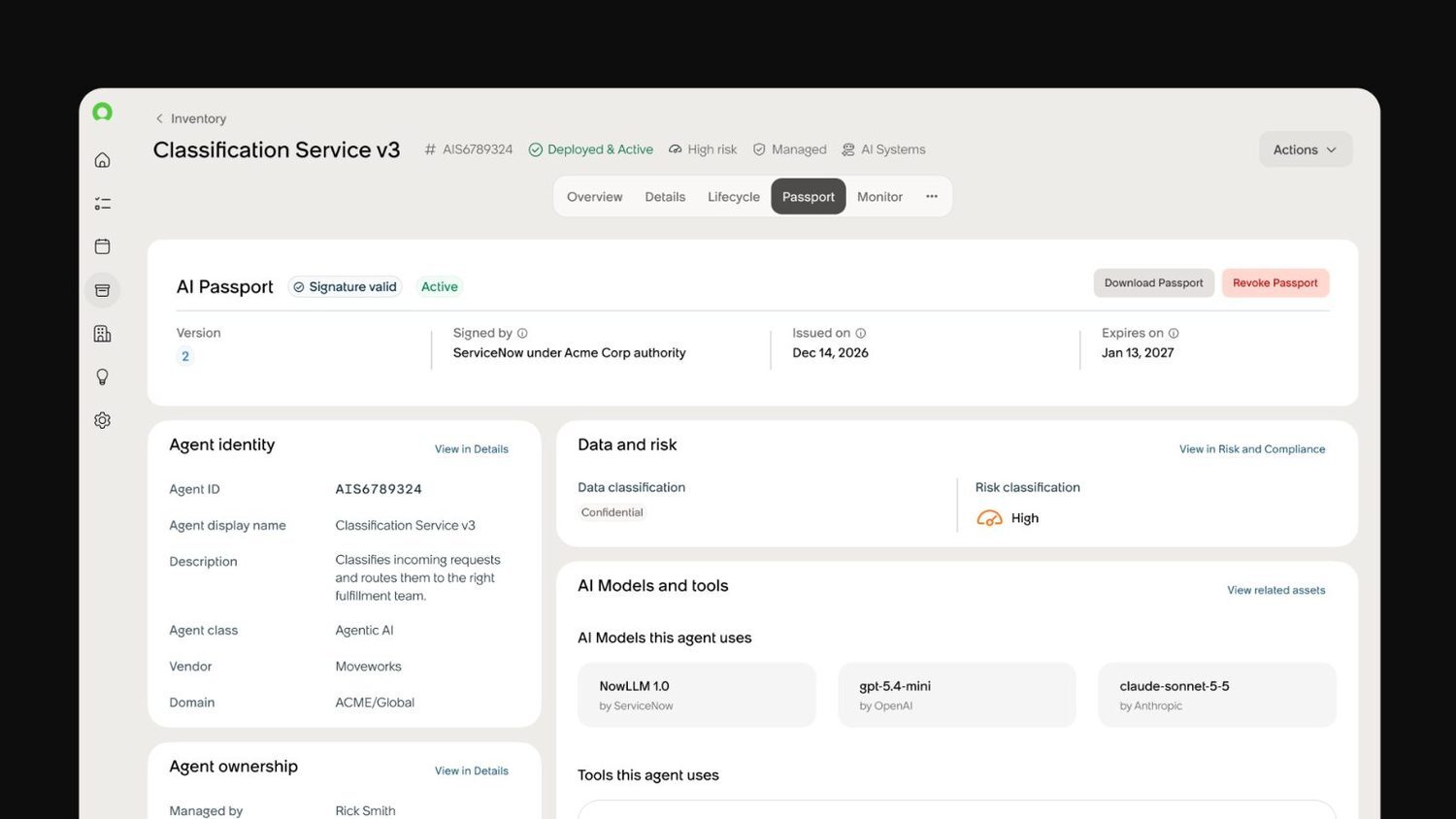Open the gpt-5.4-mini model card

coord(957,695)
